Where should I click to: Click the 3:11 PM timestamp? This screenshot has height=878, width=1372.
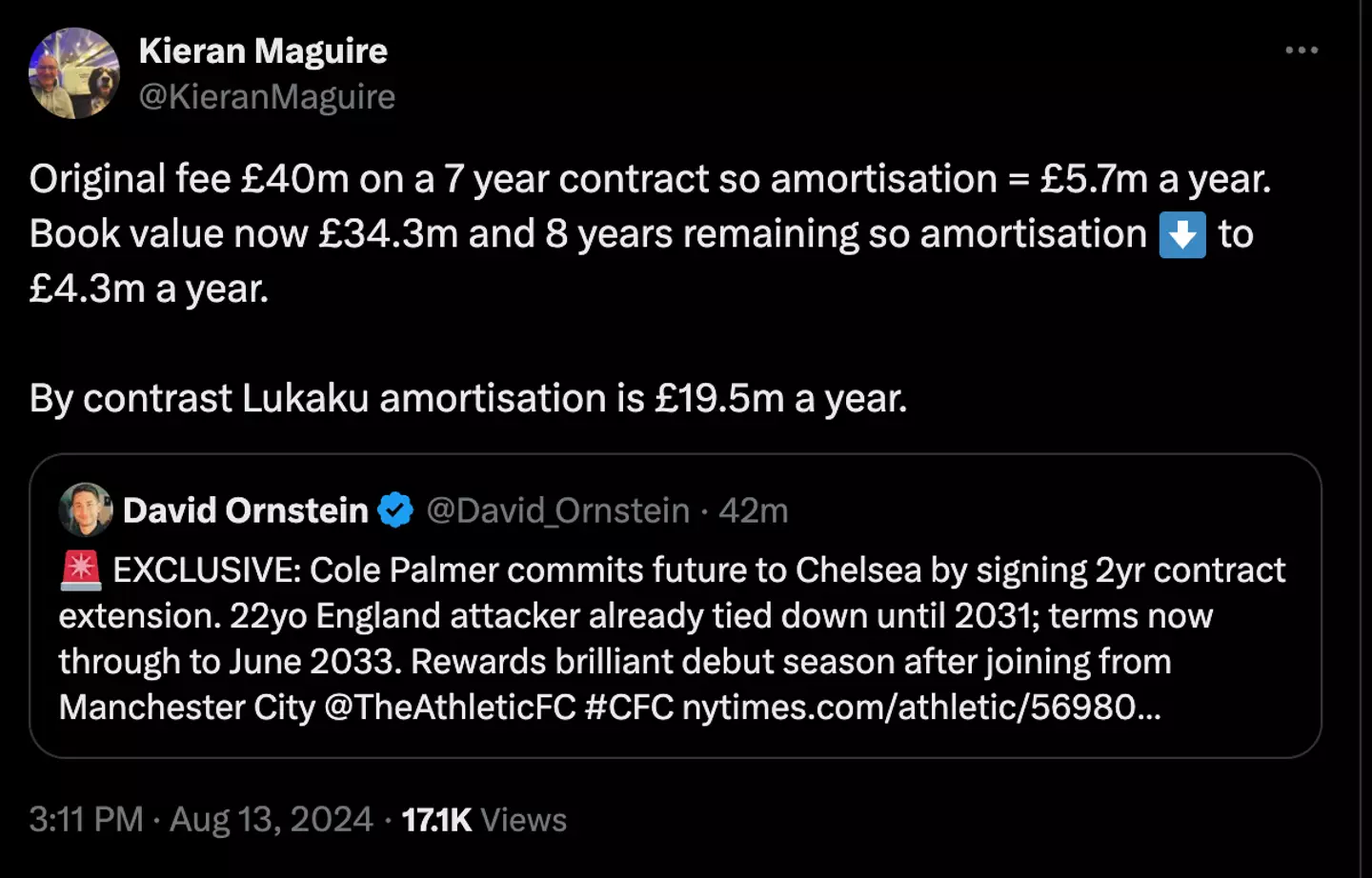click(x=86, y=820)
